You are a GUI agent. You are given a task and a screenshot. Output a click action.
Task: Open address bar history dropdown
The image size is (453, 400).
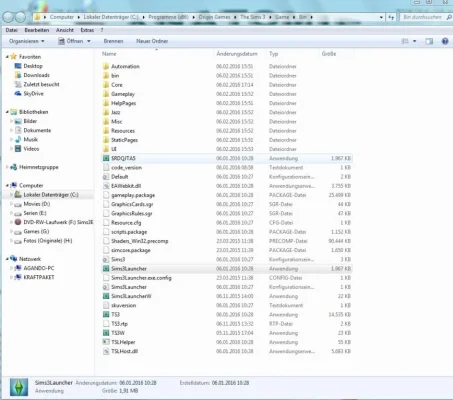[381, 17]
